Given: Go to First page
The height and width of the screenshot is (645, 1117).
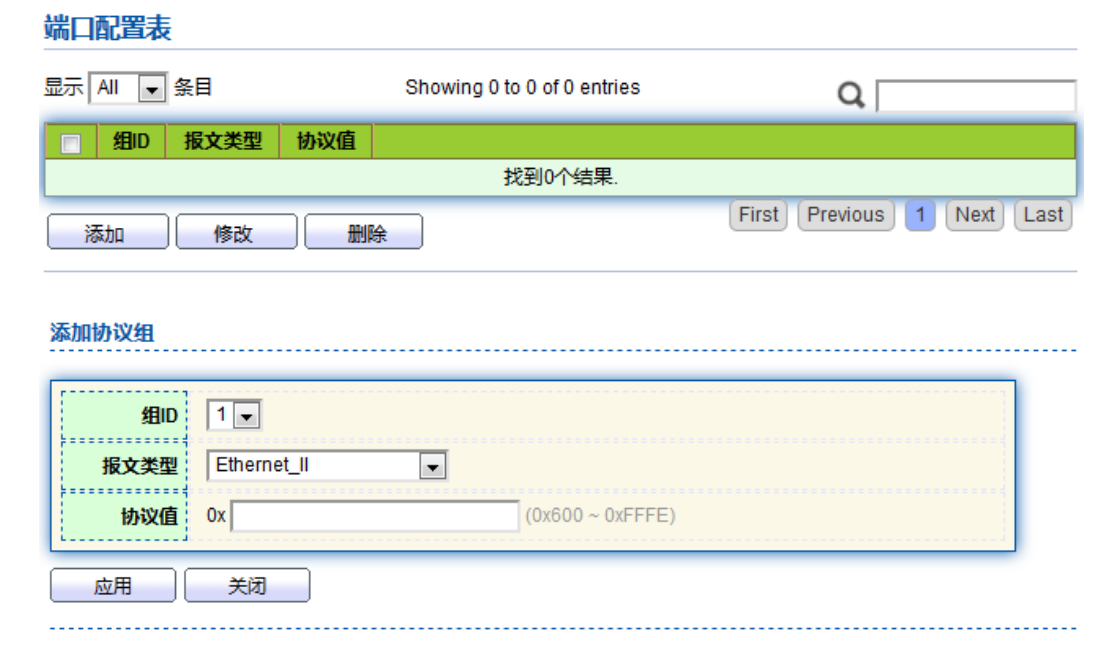Looking at the screenshot, I should tap(758, 215).
